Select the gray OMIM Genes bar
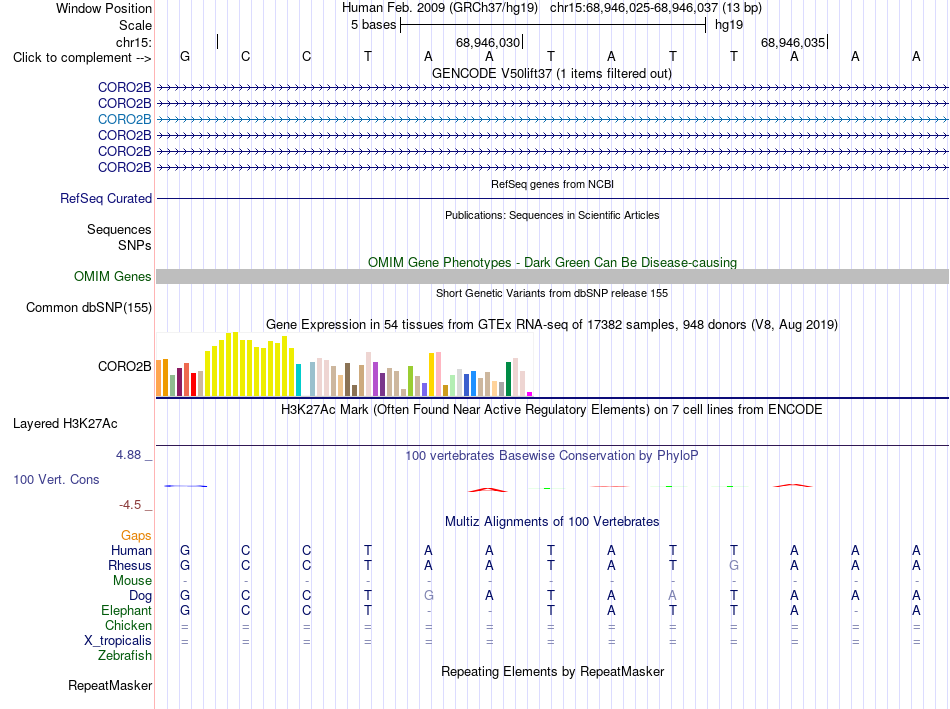Image resolution: width=950 pixels, height=709 pixels. 552,276
